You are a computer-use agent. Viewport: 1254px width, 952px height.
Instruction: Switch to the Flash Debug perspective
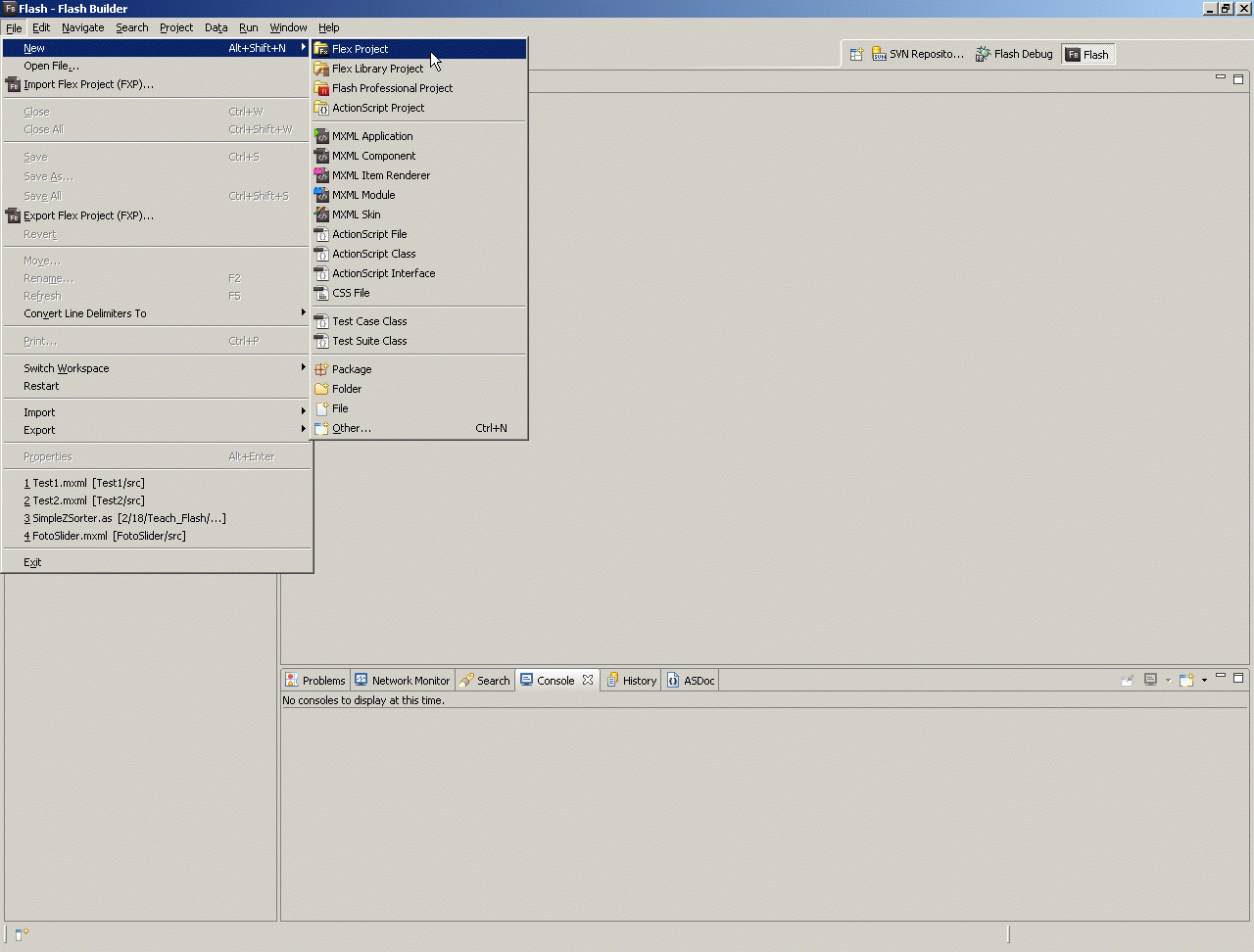[x=1014, y=55]
